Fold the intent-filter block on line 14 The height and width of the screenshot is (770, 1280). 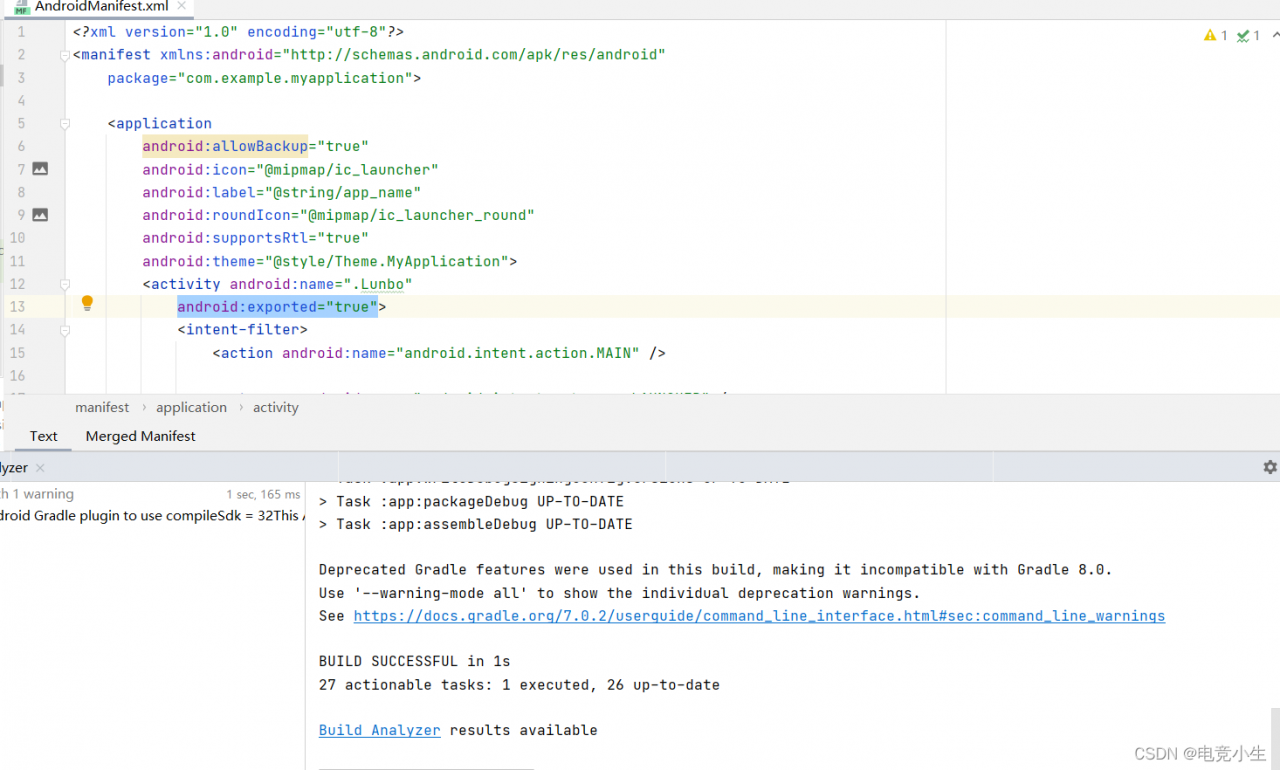(64, 330)
